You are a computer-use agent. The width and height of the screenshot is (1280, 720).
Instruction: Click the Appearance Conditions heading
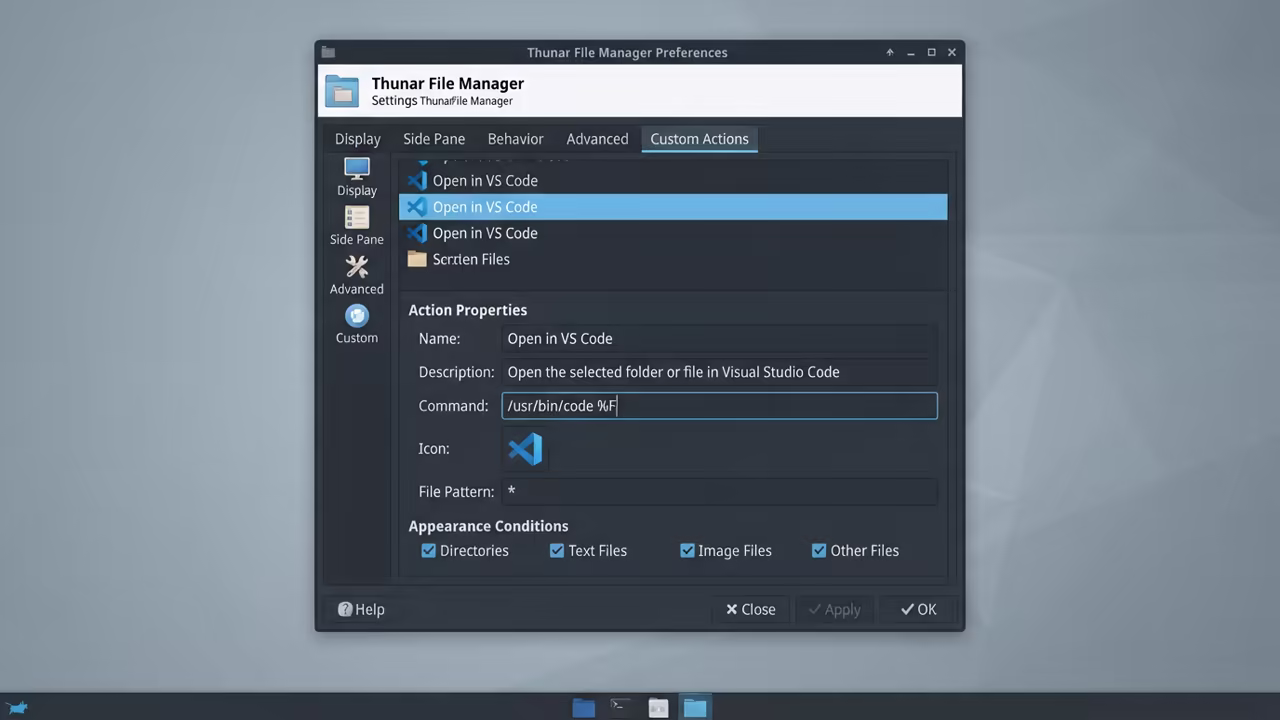[488, 526]
